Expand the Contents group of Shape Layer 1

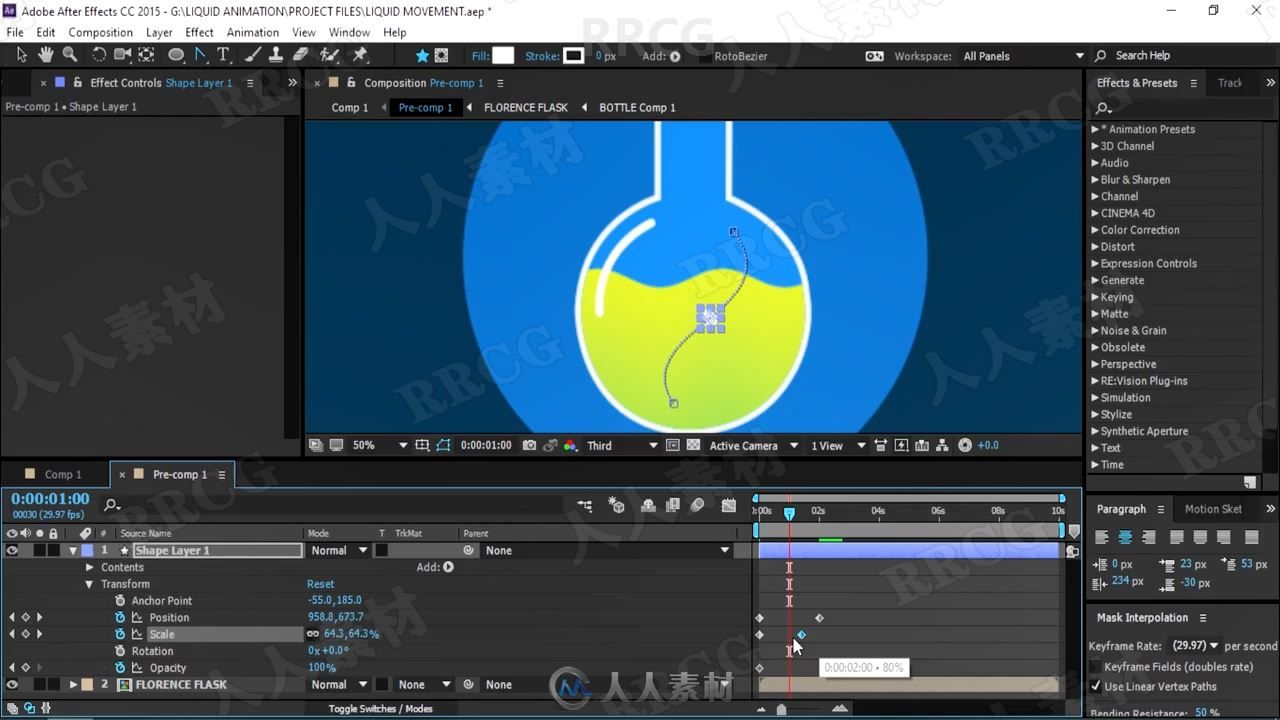pyautogui.click(x=90, y=568)
